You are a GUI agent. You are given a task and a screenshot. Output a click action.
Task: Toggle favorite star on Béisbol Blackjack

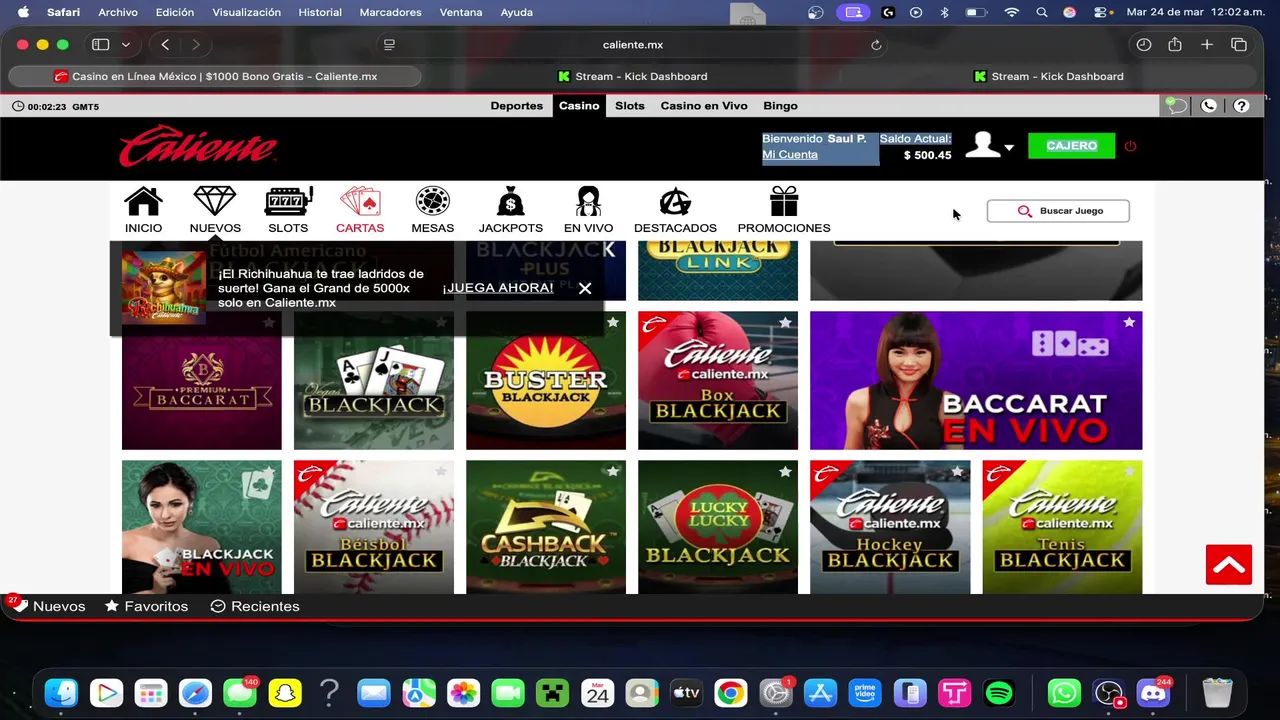click(441, 472)
